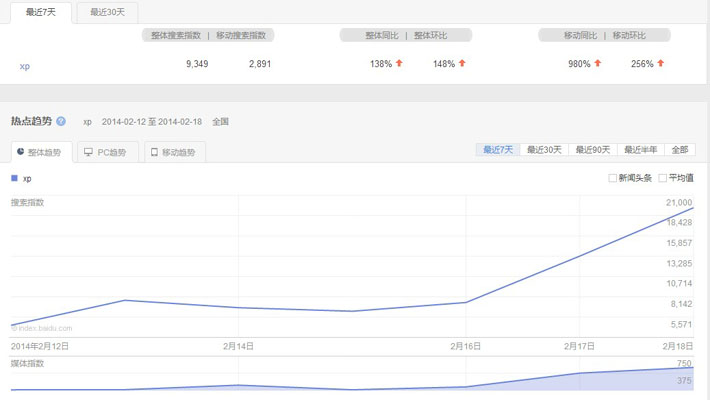Click the red up arrow beside 980%
This screenshot has height=400, width=710.
598,64
